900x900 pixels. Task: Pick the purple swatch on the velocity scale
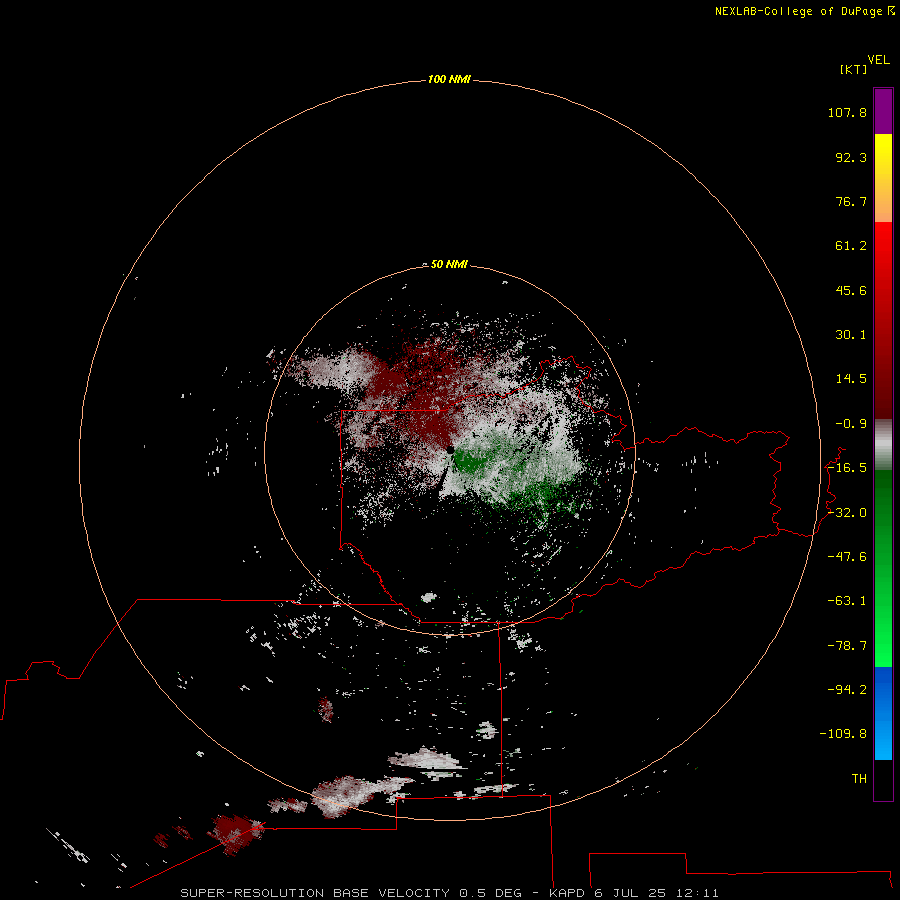(883, 111)
